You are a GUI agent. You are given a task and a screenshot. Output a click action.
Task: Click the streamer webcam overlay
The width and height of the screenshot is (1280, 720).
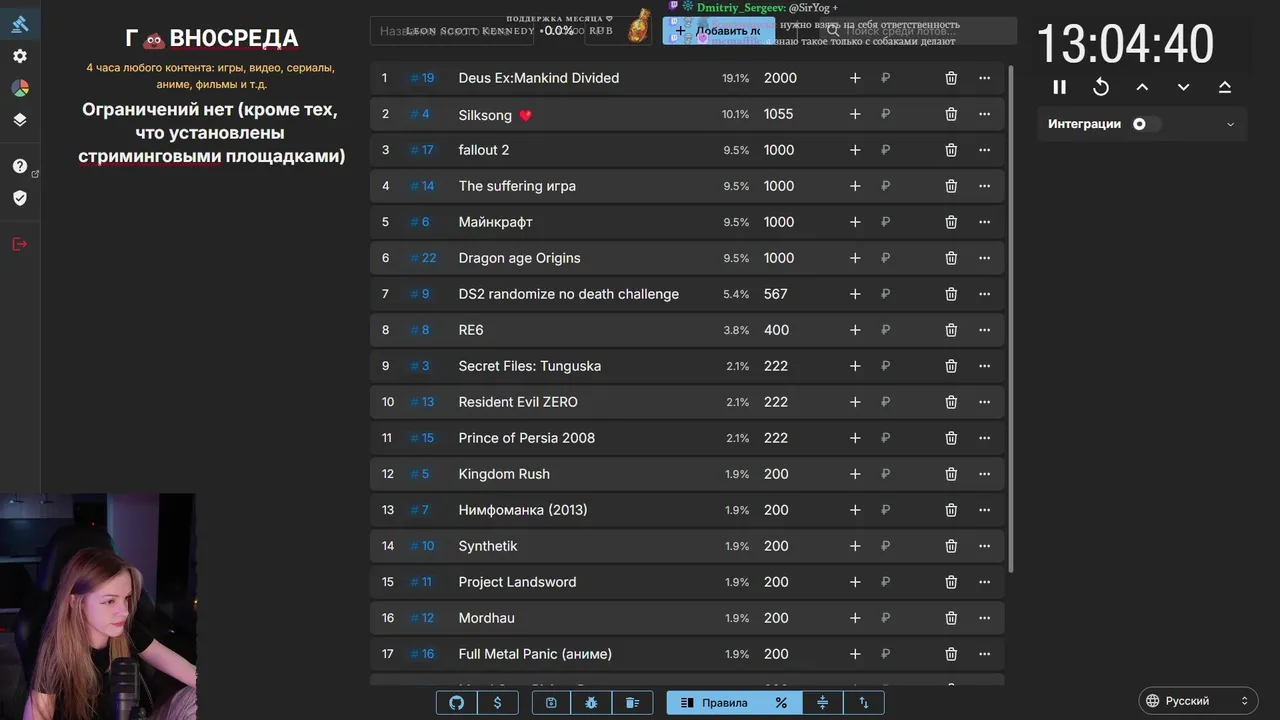(98, 606)
